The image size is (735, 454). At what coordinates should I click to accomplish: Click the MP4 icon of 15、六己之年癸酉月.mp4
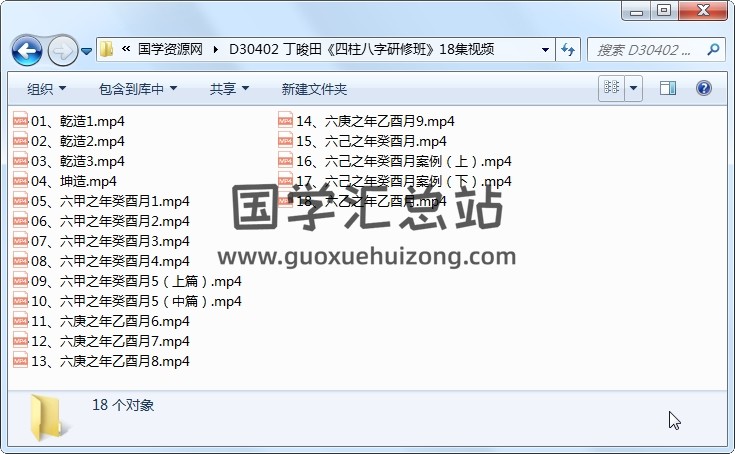(285, 141)
